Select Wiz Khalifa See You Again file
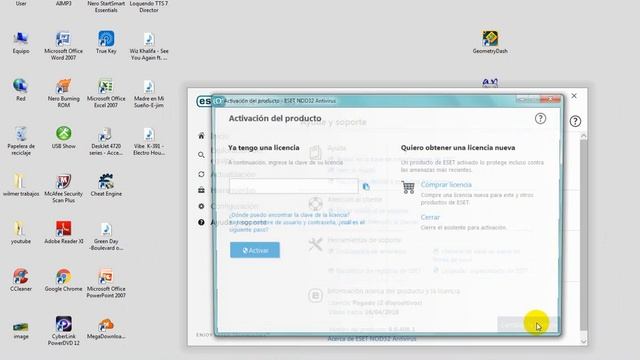This screenshot has height=360, width=640. point(149,46)
